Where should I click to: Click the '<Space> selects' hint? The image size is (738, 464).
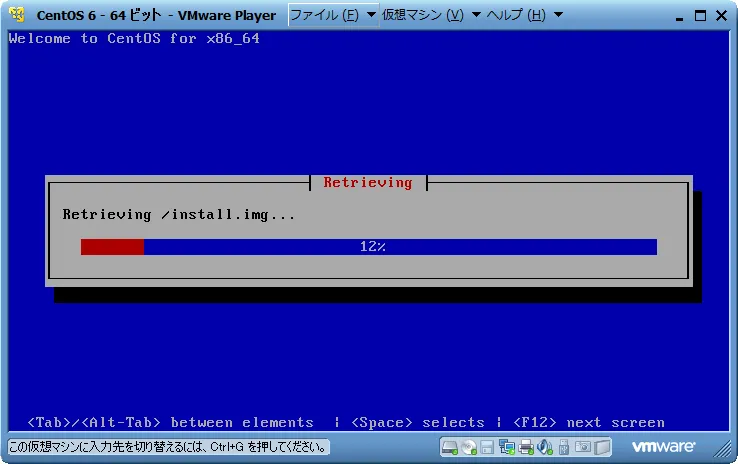(x=417, y=423)
